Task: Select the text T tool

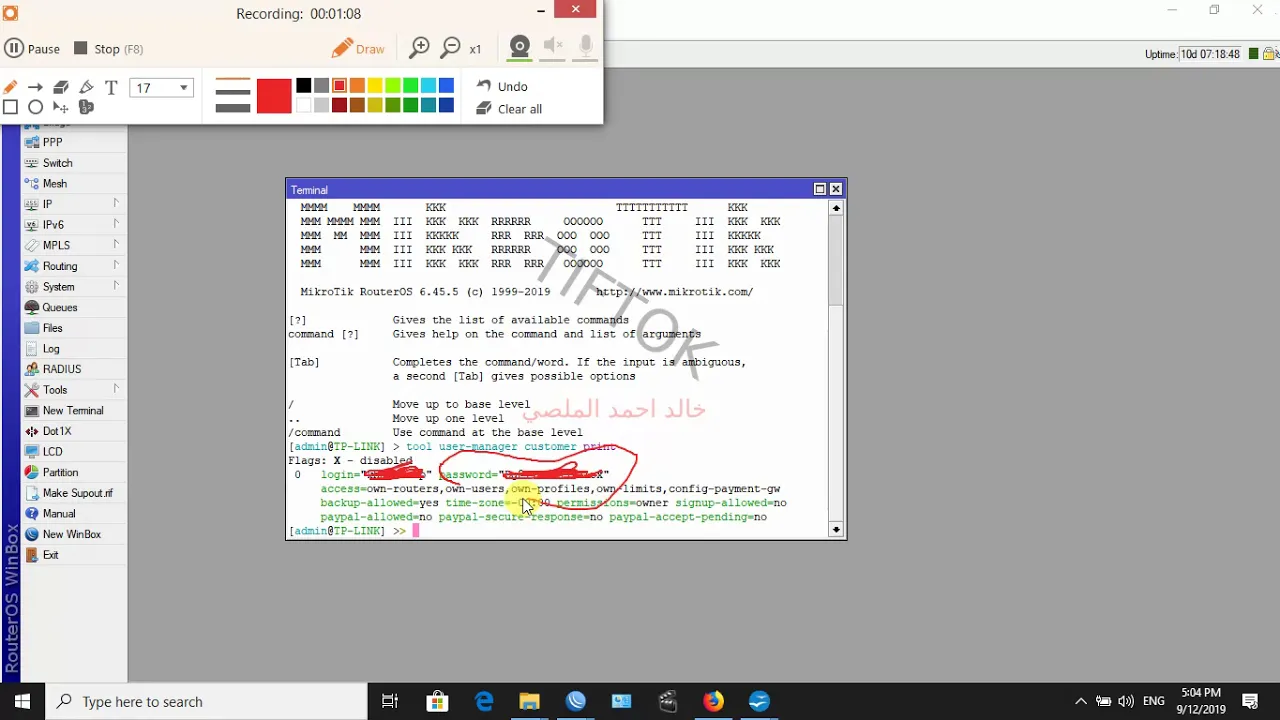Action: click(111, 88)
